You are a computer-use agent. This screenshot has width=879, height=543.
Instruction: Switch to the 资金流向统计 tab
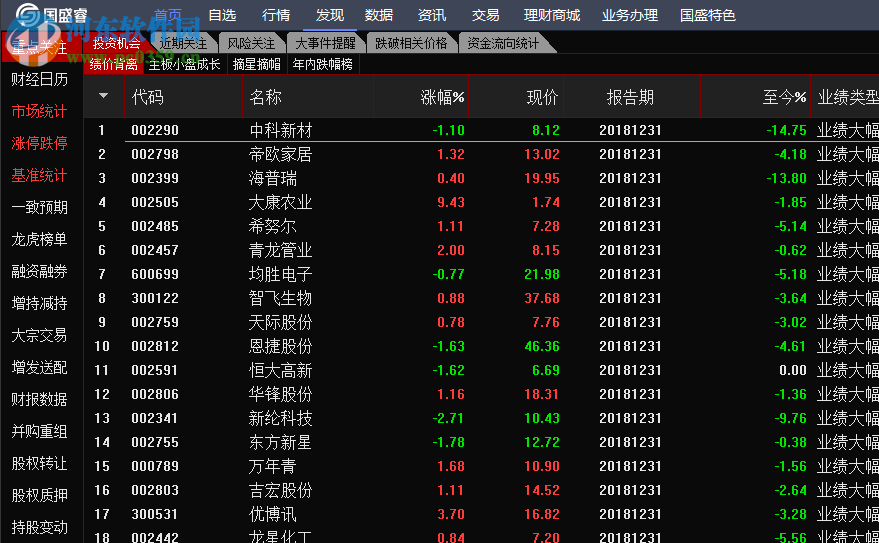coord(503,43)
